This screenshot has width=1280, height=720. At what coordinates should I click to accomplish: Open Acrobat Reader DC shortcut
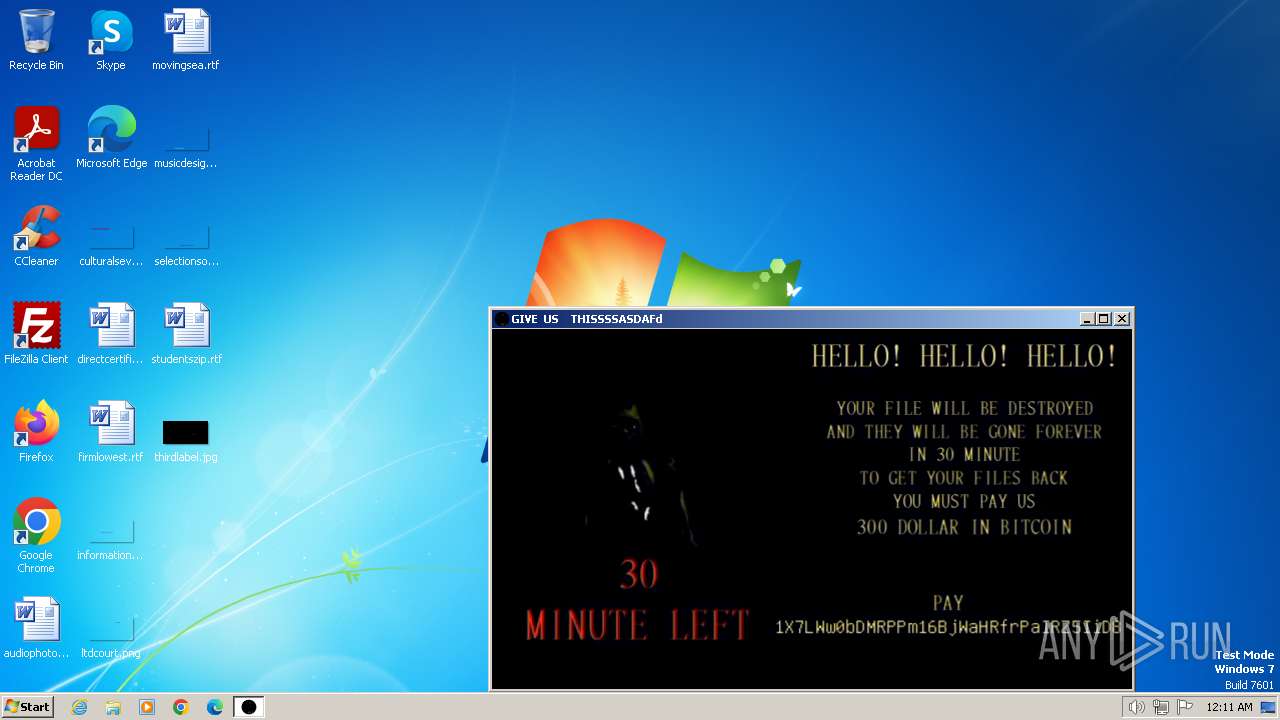point(36,144)
